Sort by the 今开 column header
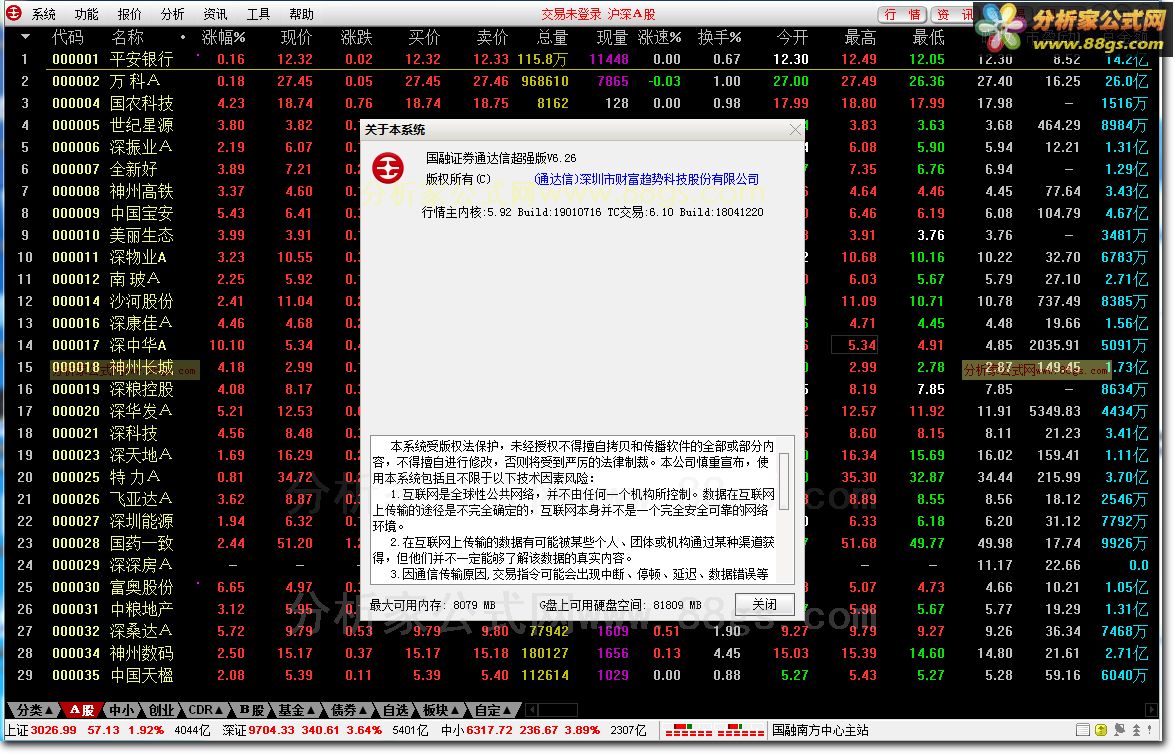The width and height of the screenshot is (1175, 754). pos(792,37)
